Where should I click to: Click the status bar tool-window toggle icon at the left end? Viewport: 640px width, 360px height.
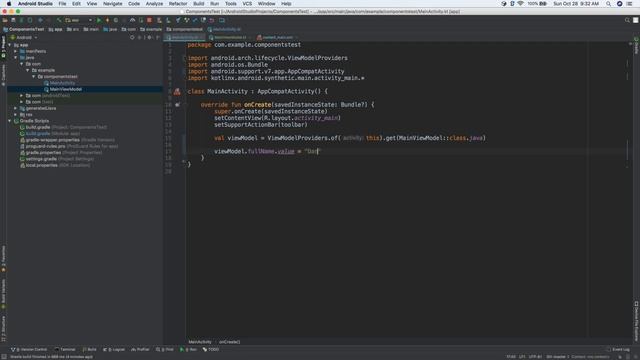(4, 357)
